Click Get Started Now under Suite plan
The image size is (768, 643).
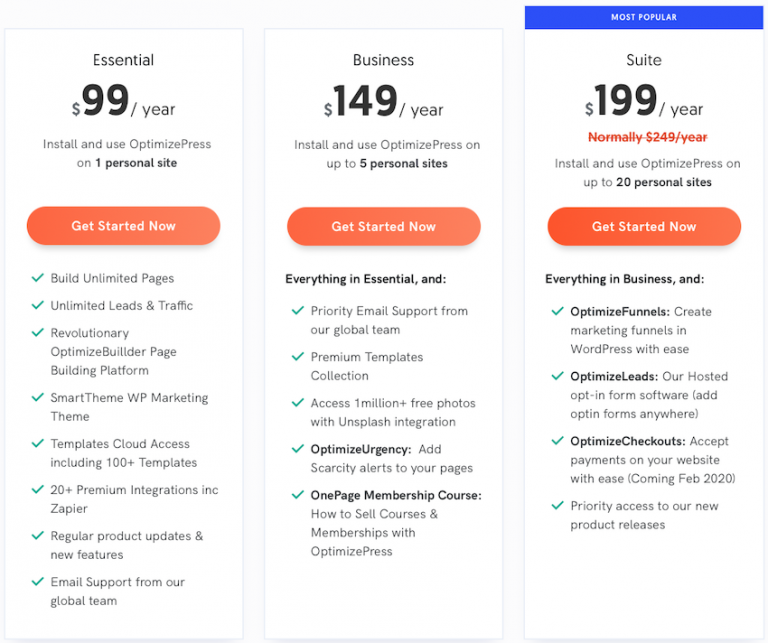point(644,226)
